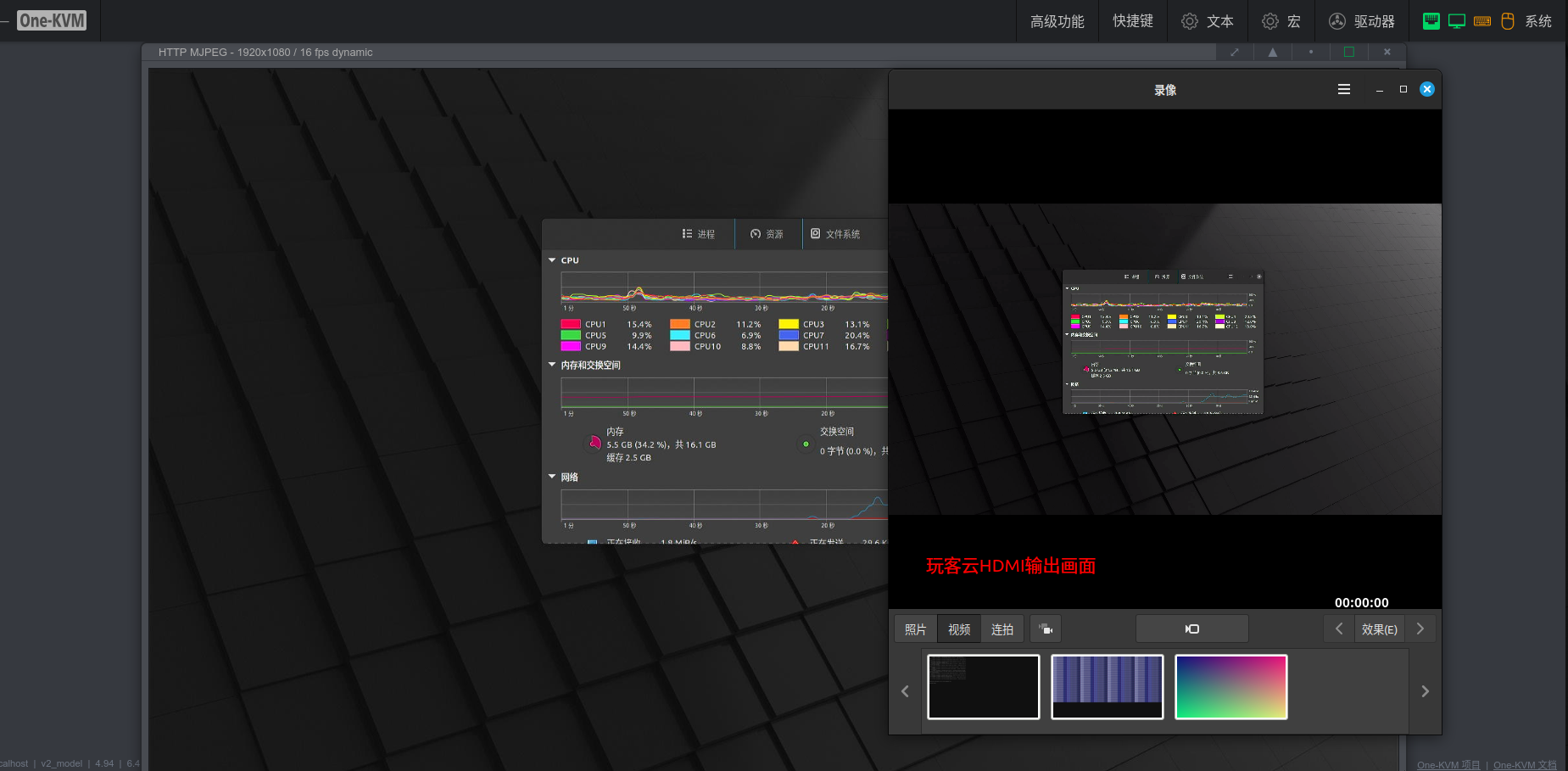
Task: Toggle the green square button on the stream window
Action: 1349,53
